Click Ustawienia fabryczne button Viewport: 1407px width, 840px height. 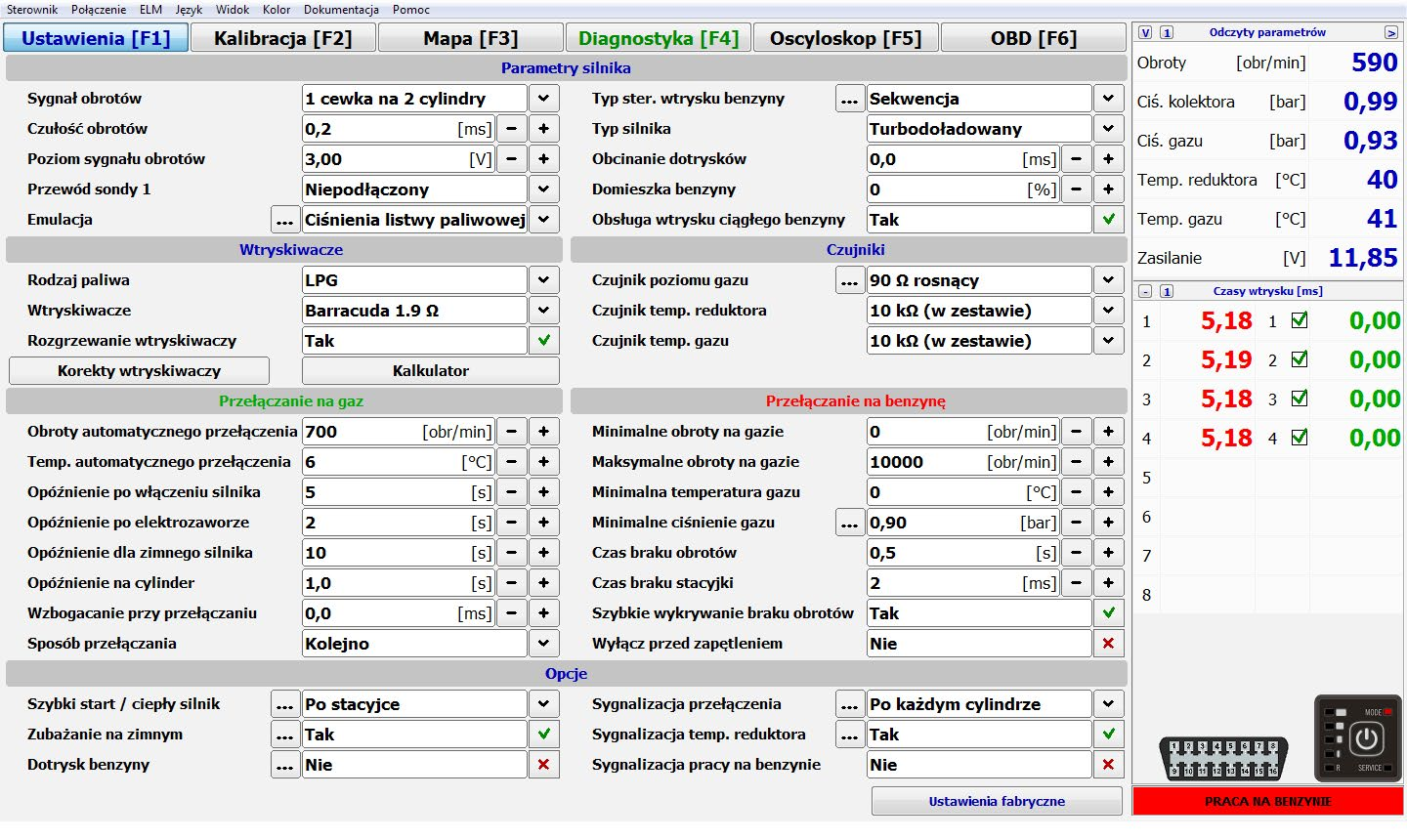coord(997,802)
